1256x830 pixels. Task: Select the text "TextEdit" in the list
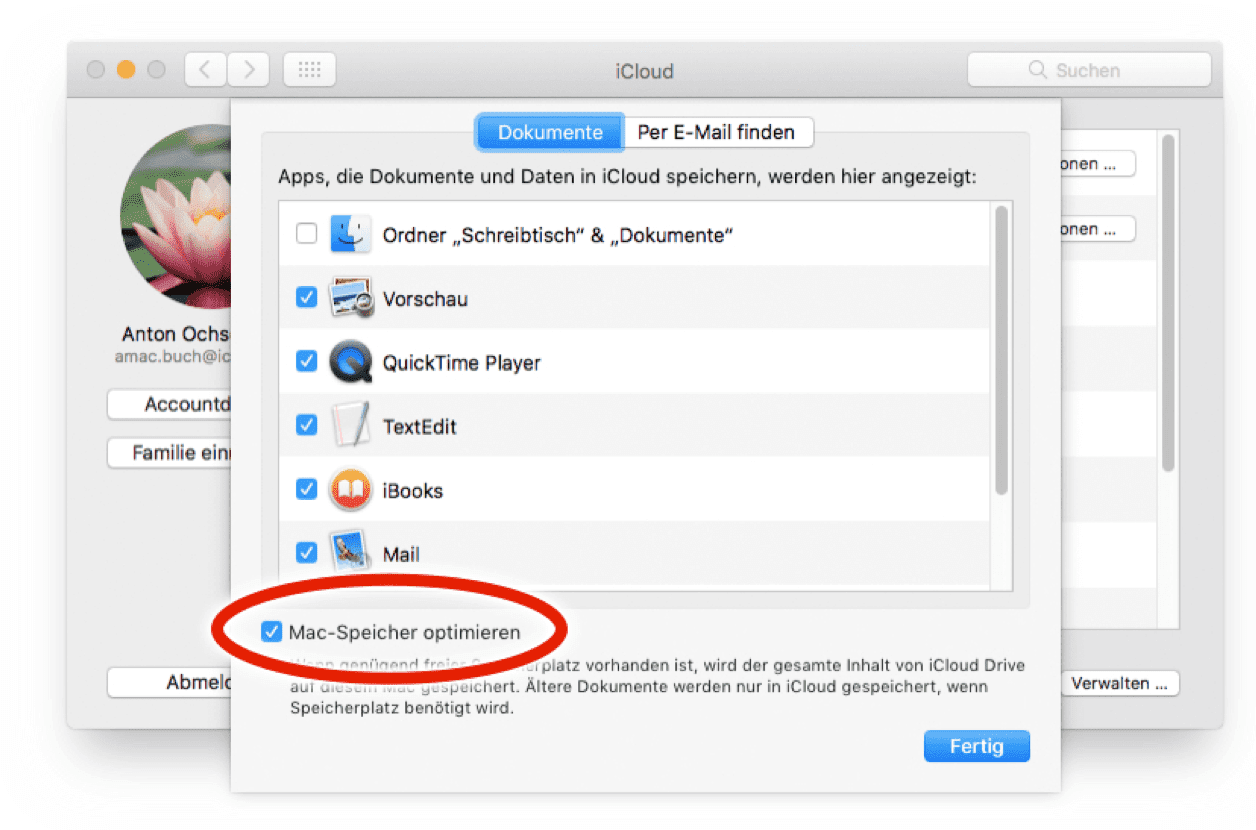tap(420, 427)
